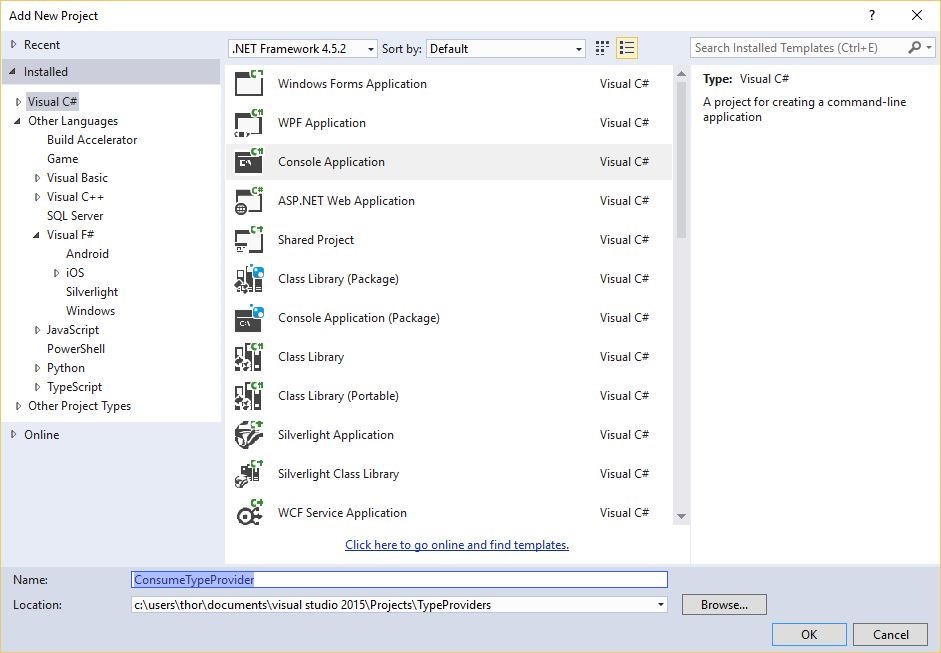Open the help question mark button
Viewport: 941px width, 653px height.
click(873, 15)
